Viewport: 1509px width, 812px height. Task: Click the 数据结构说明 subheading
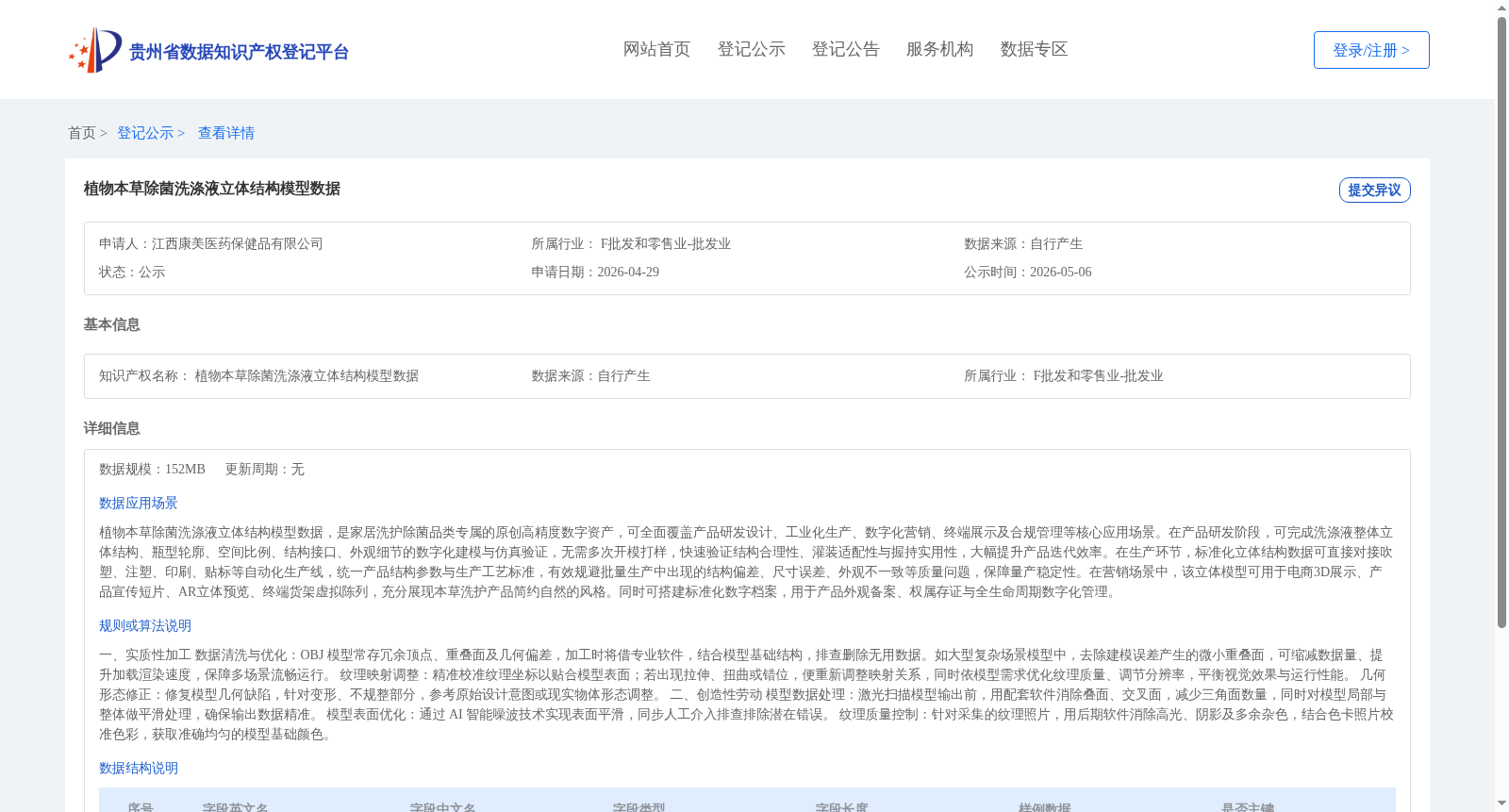point(139,768)
